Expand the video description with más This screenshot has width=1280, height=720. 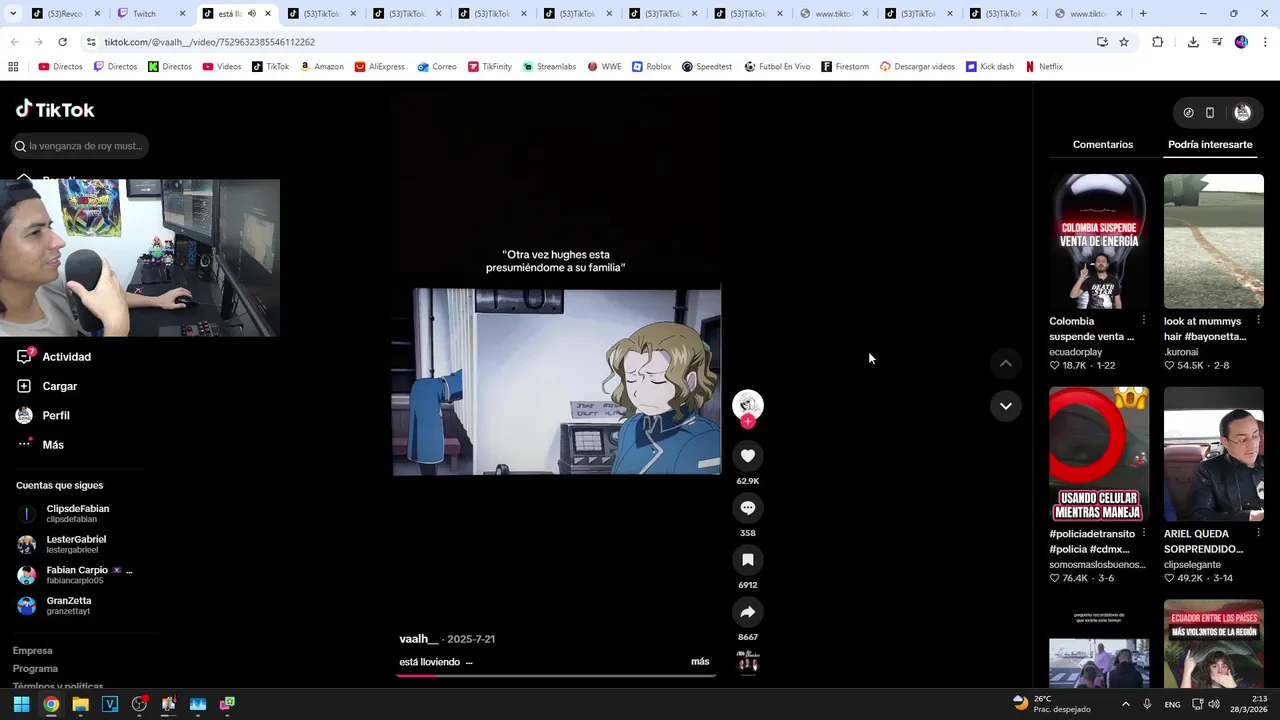pos(700,662)
